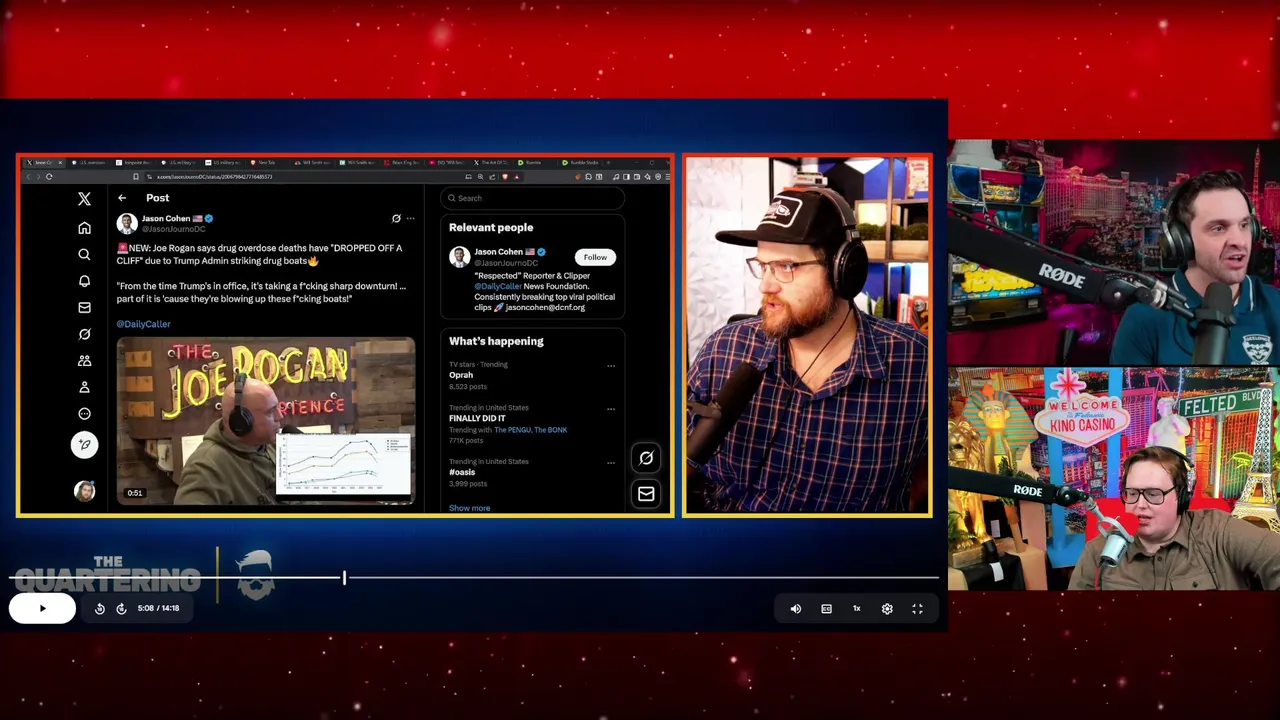Image resolution: width=1280 pixels, height=720 pixels.
Task: Open Communities in the X sidebar
Action: point(84,360)
